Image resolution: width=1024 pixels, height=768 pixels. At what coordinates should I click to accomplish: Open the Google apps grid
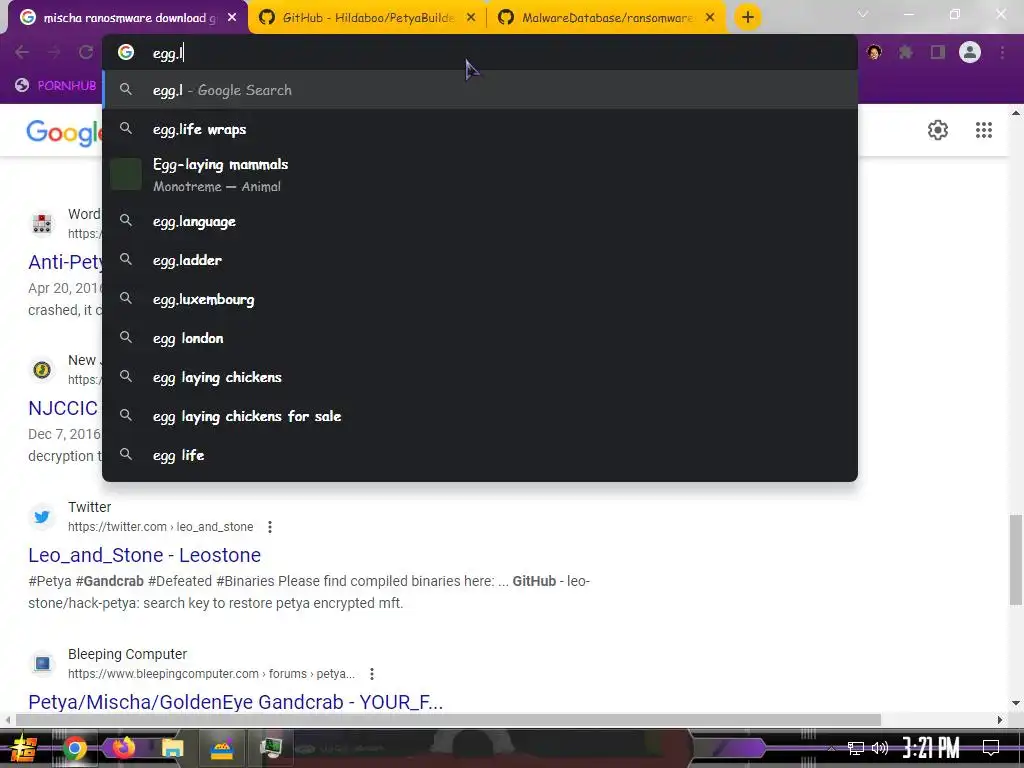[984, 130]
